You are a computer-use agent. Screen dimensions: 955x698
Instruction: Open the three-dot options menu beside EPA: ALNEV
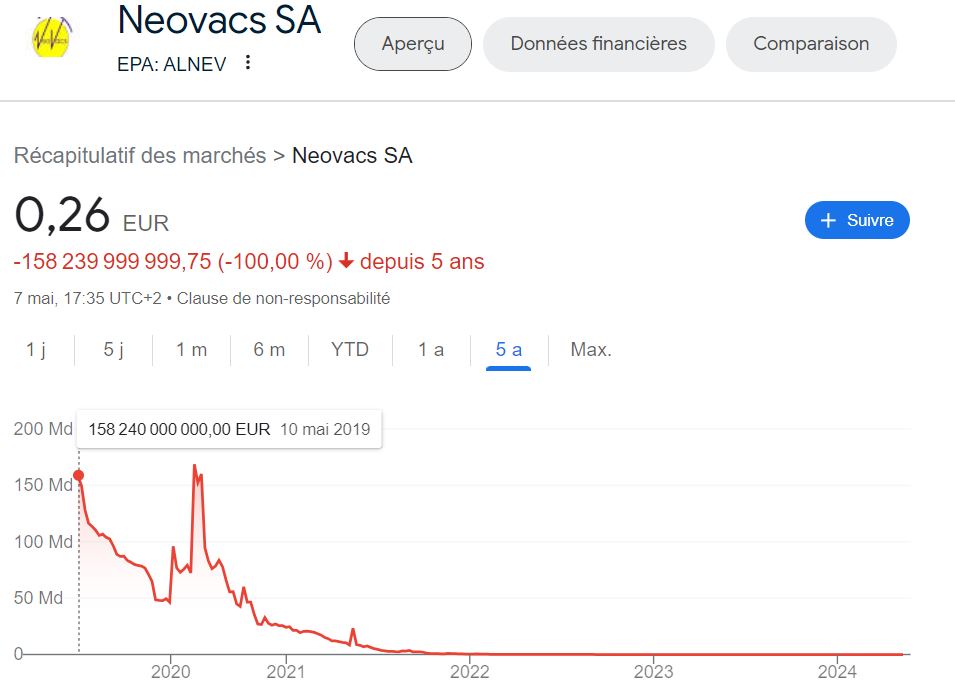248,63
